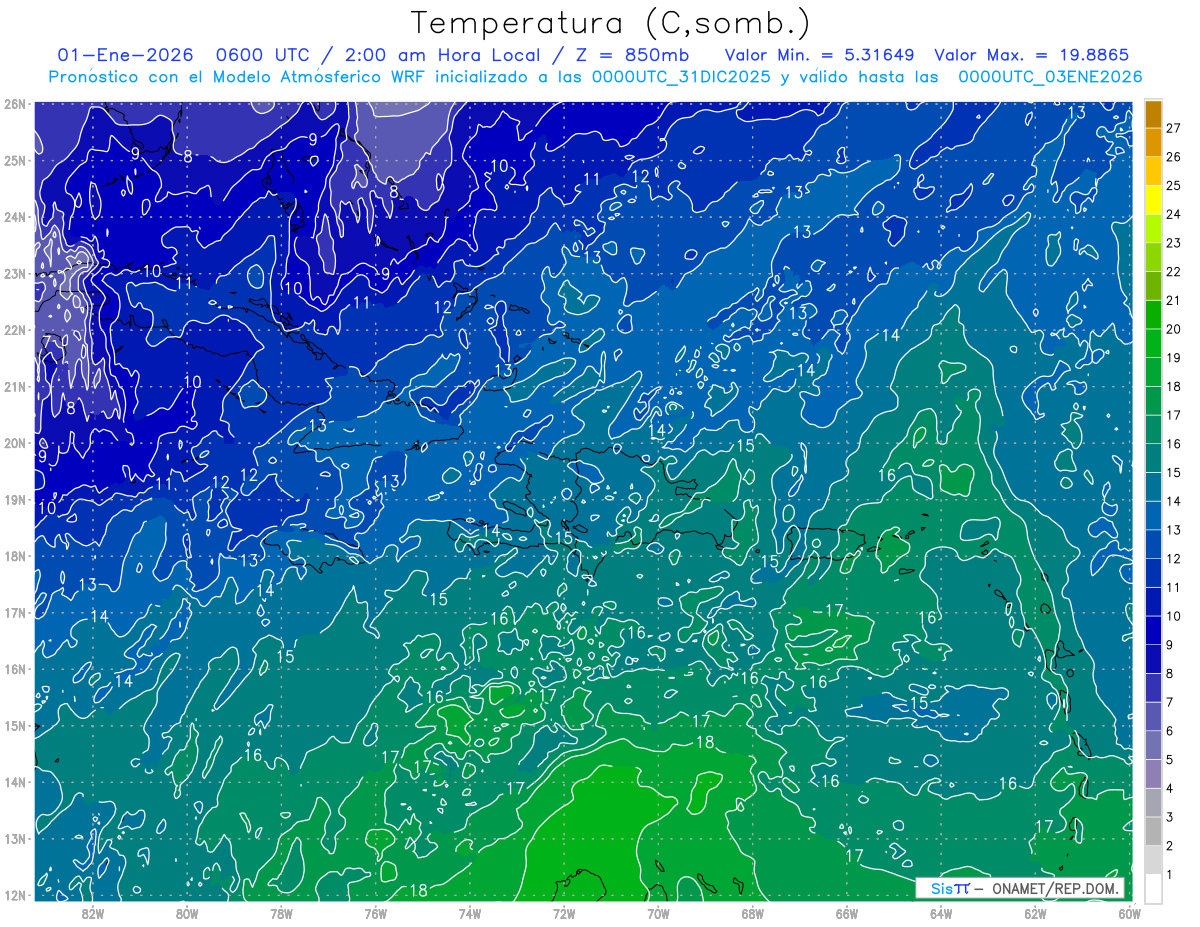Screen dimensions: 1200x927
Task: Click color scale label "2"
Action: 1169,846
